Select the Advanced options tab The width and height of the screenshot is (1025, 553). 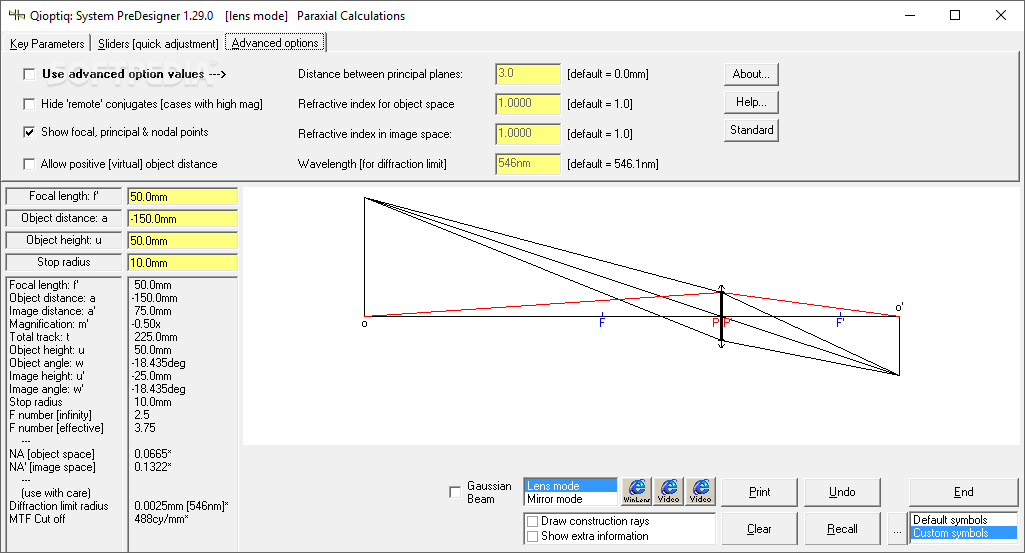tap(275, 42)
